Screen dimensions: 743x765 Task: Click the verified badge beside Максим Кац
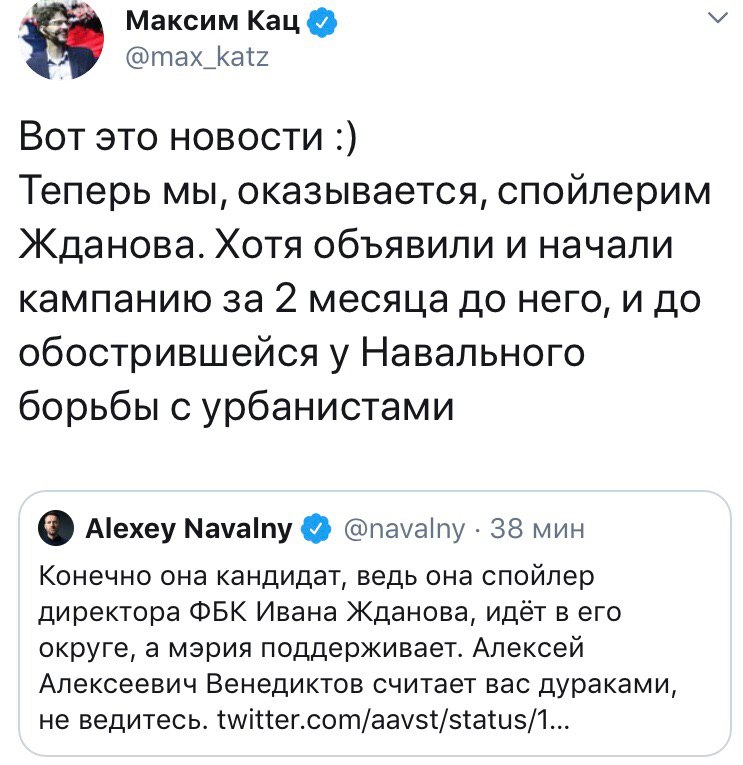click(x=319, y=22)
